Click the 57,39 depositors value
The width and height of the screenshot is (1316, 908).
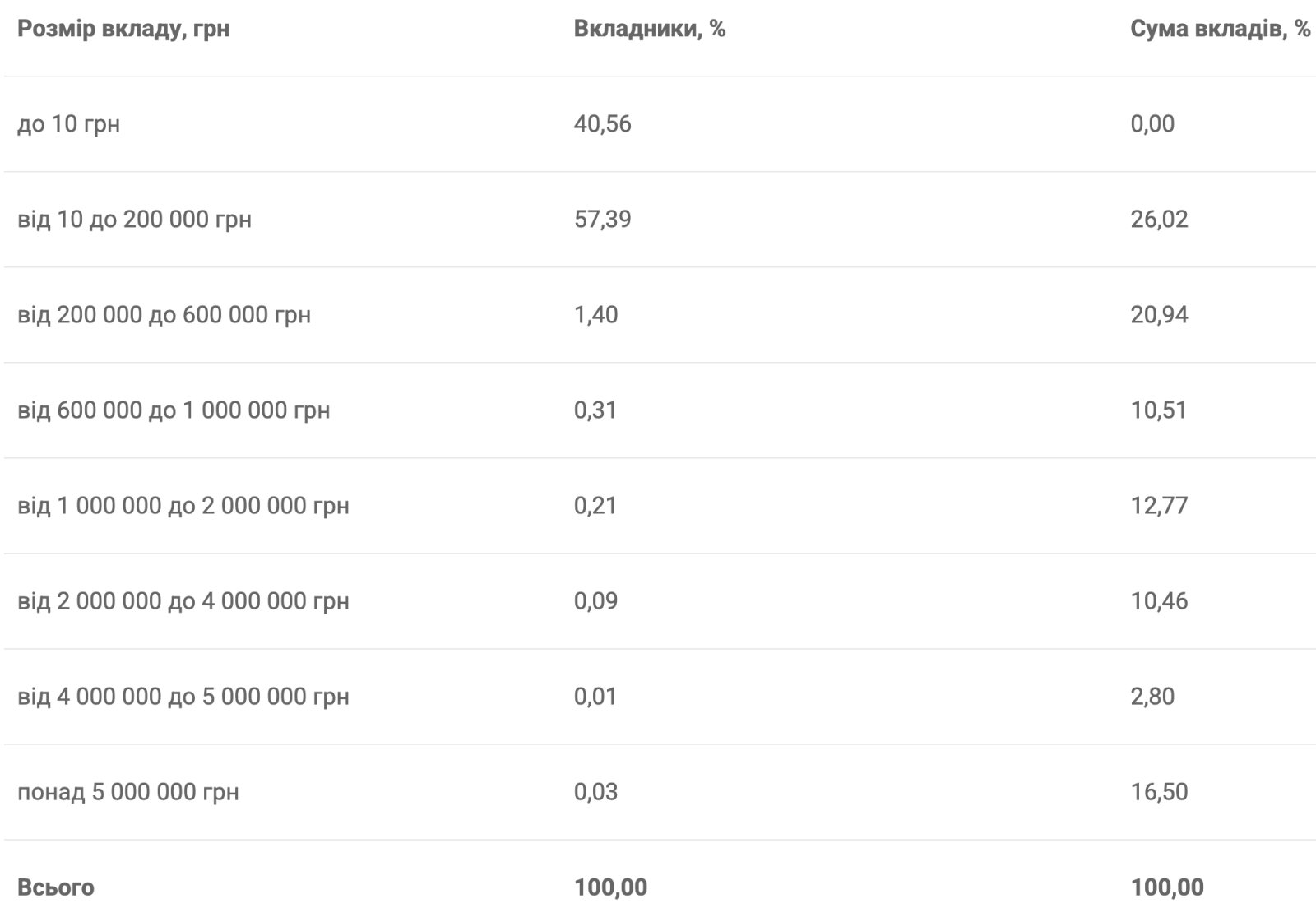coord(602,220)
